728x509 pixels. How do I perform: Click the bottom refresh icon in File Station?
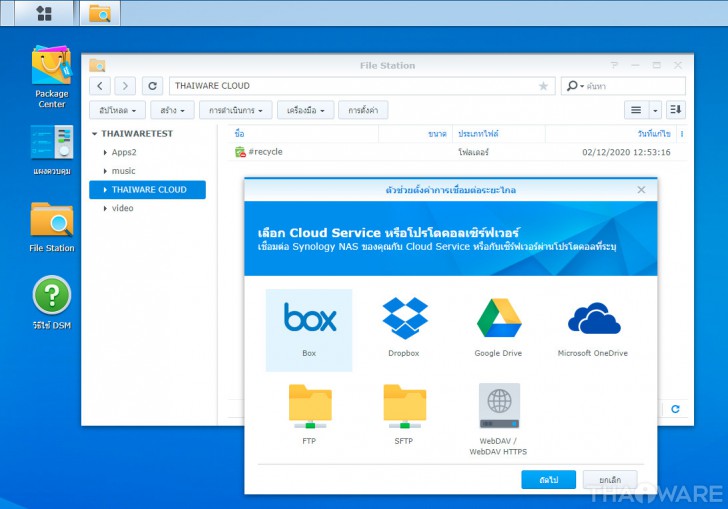[x=676, y=409]
